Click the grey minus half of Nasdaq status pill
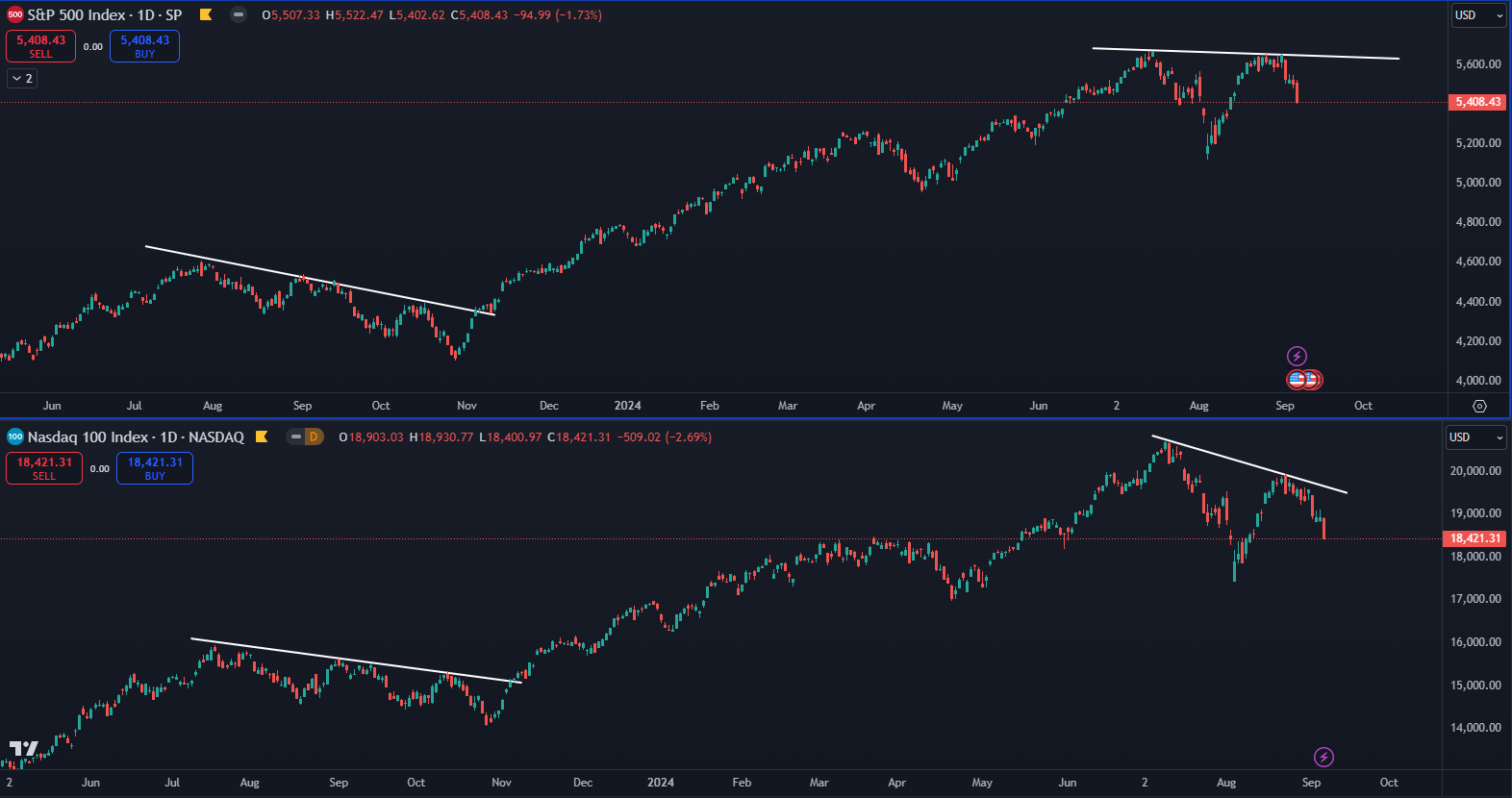The image size is (1512, 798). coord(296,436)
